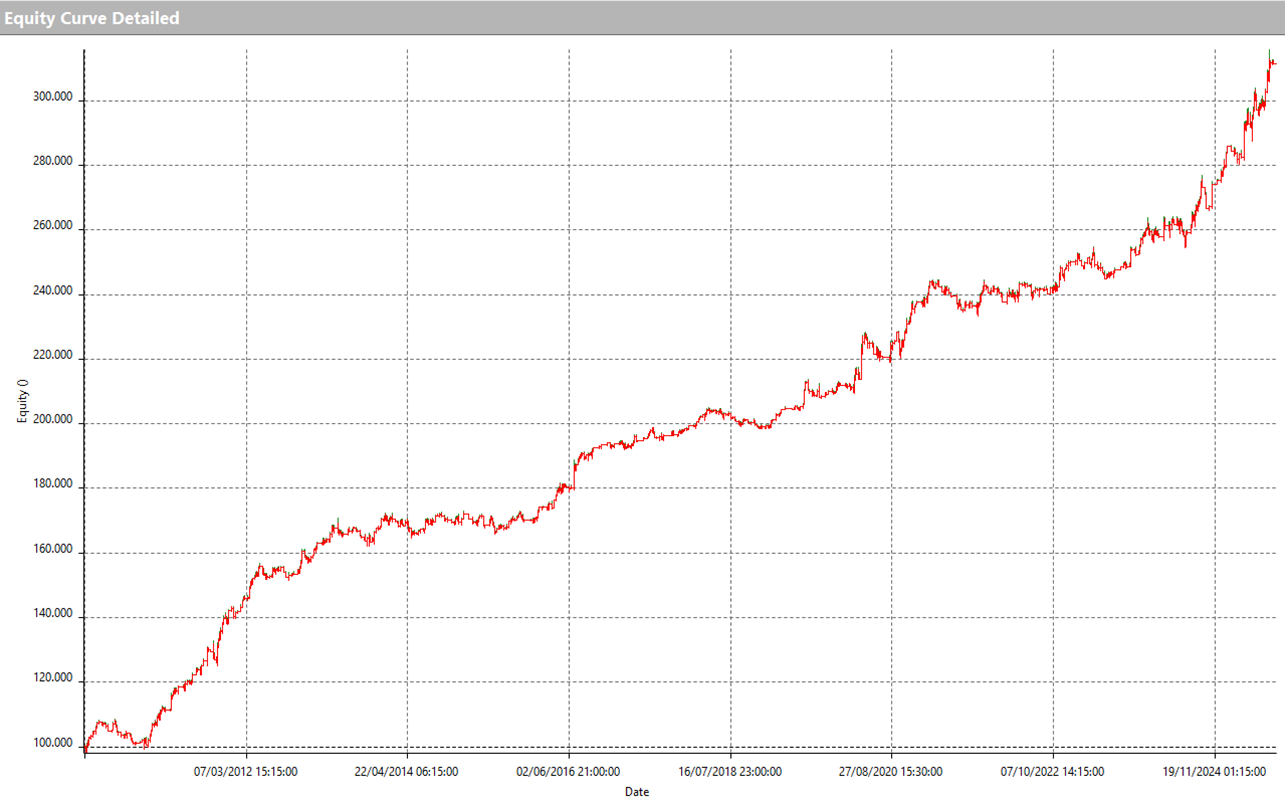
Task: Click the 180.000 y-axis label
Action: (x=53, y=486)
